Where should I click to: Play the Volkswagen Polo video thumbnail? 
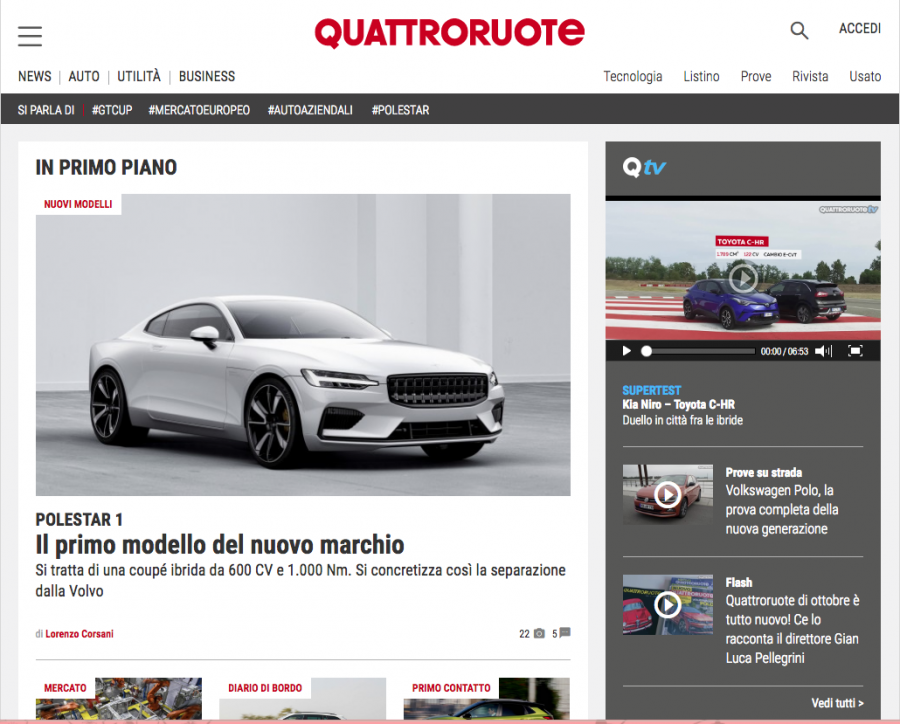[667, 494]
